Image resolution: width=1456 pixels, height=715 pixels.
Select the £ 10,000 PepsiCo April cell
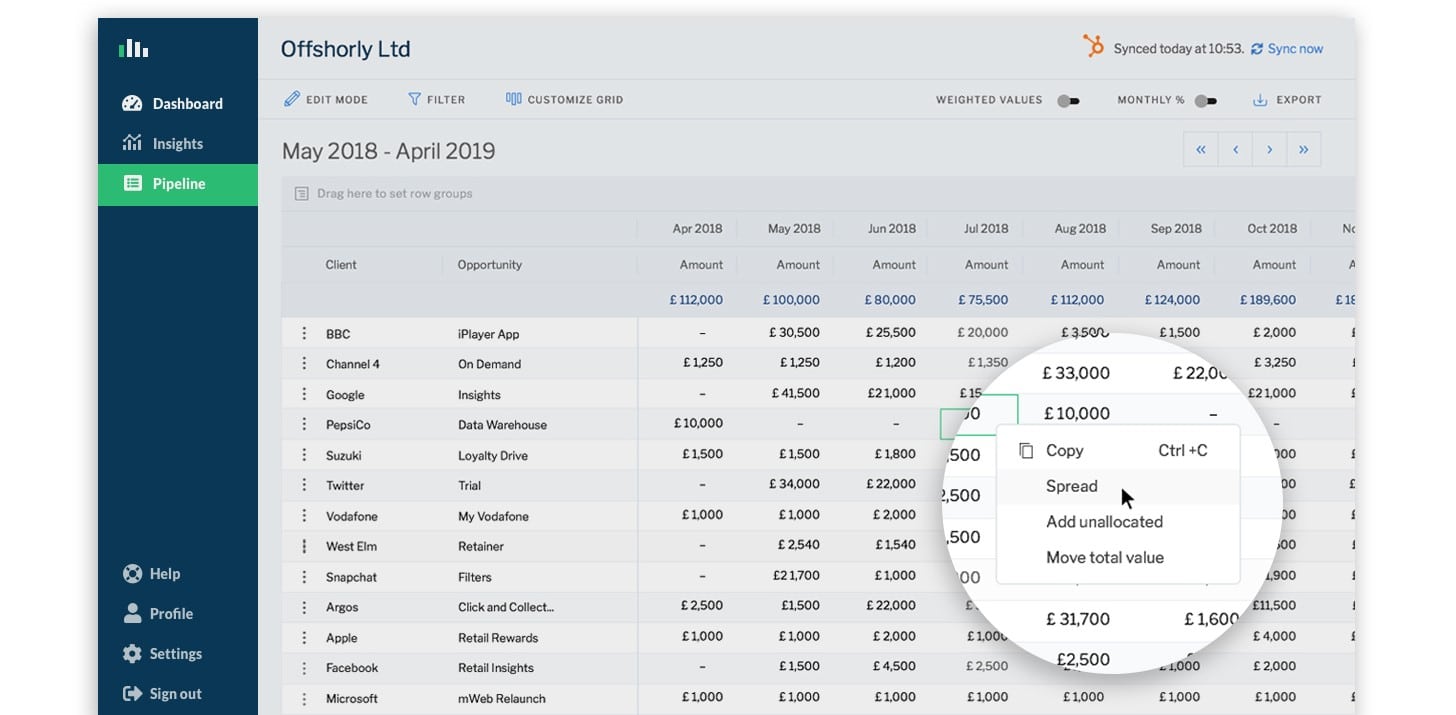[698, 424]
